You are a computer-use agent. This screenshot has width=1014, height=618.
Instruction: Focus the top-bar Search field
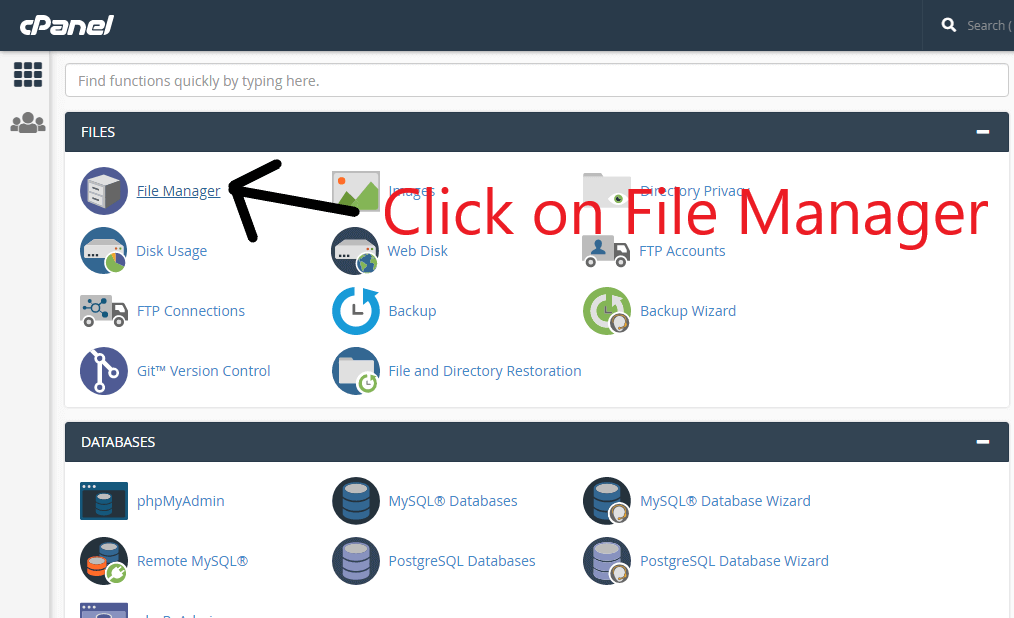click(x=989, y=25)
